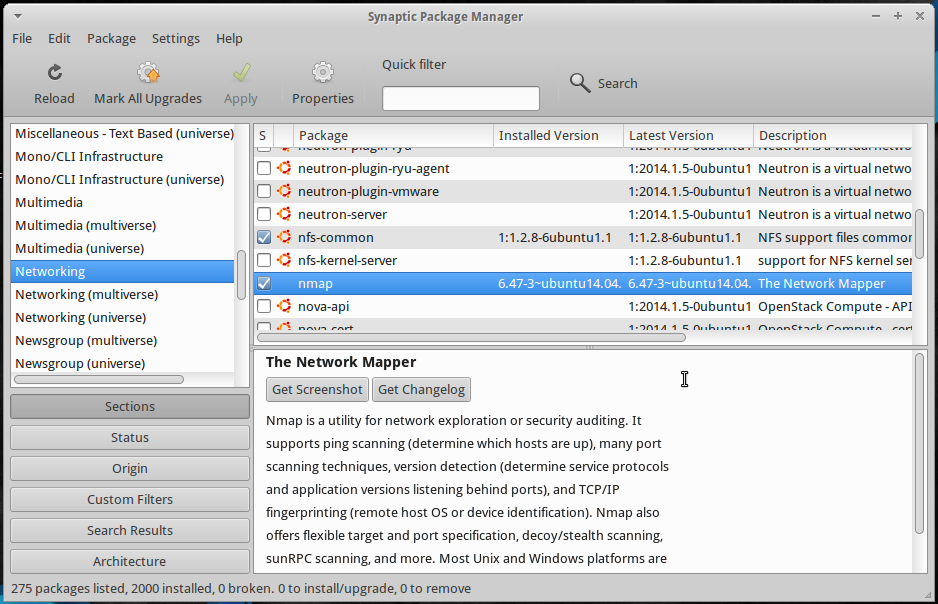Open the Settings menu
The height and width of the screenshot is (604, 938).
pyautogui.click(x=176, y=38)
